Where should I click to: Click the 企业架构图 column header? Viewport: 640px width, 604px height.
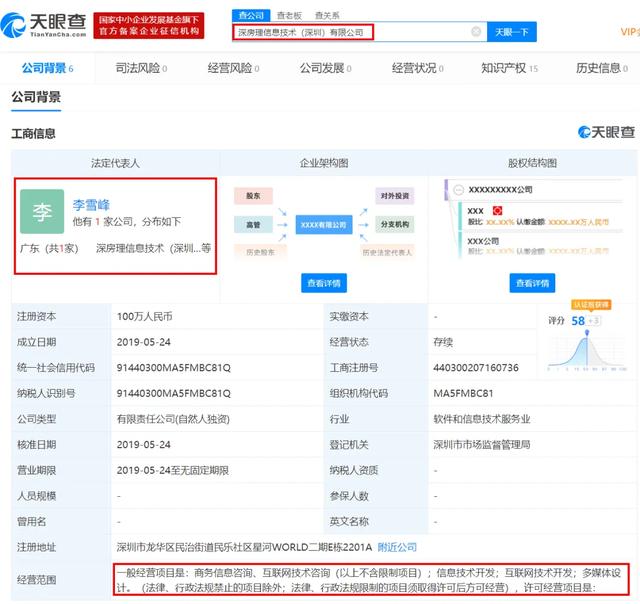(324, 163)
